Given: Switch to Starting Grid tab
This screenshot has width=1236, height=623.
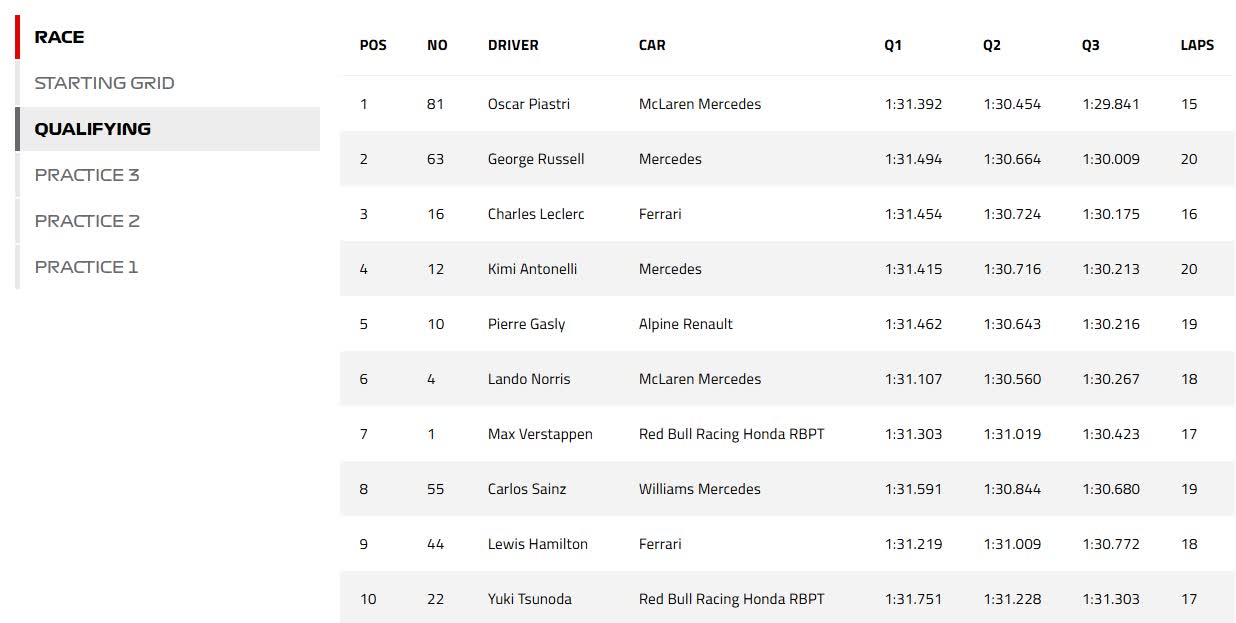Looking at the screenshot, I should pos(104,83).
